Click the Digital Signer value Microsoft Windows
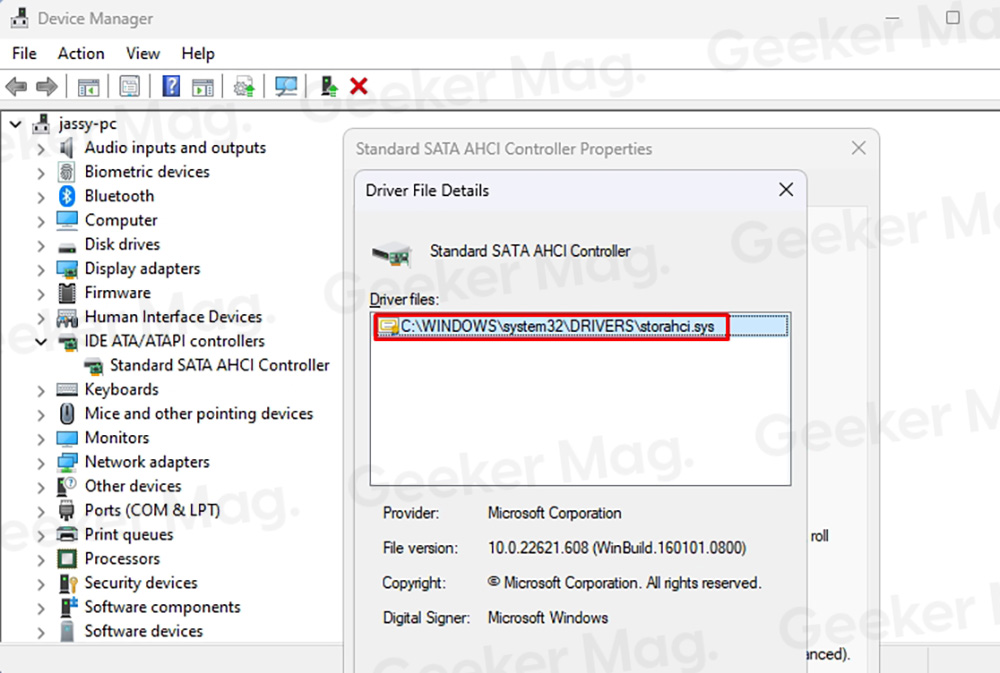Screen dimensions: 1000x673 (x=548, y=618)
